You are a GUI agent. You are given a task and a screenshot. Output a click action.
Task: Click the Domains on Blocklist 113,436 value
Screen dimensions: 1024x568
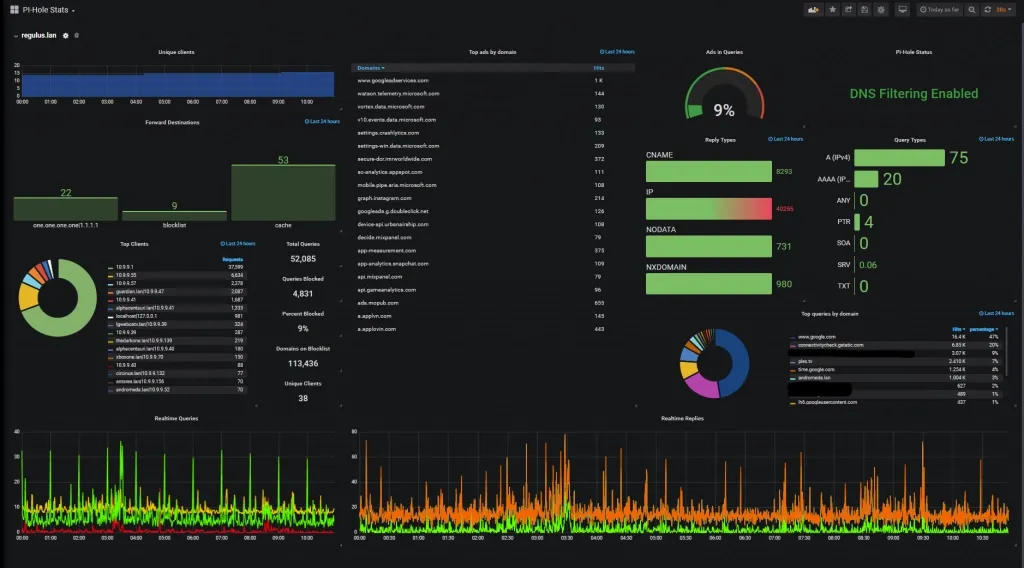303,364
